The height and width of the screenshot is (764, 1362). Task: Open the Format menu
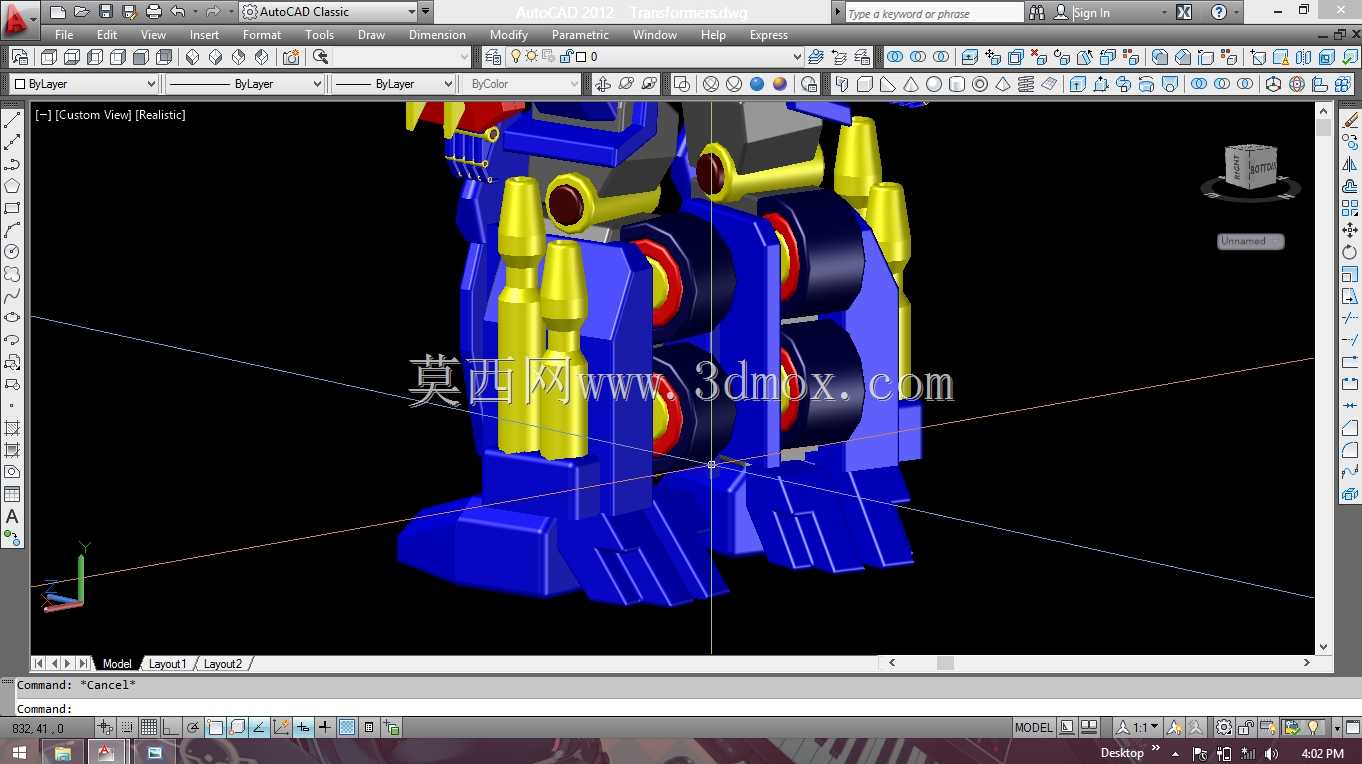click(262, 35)
